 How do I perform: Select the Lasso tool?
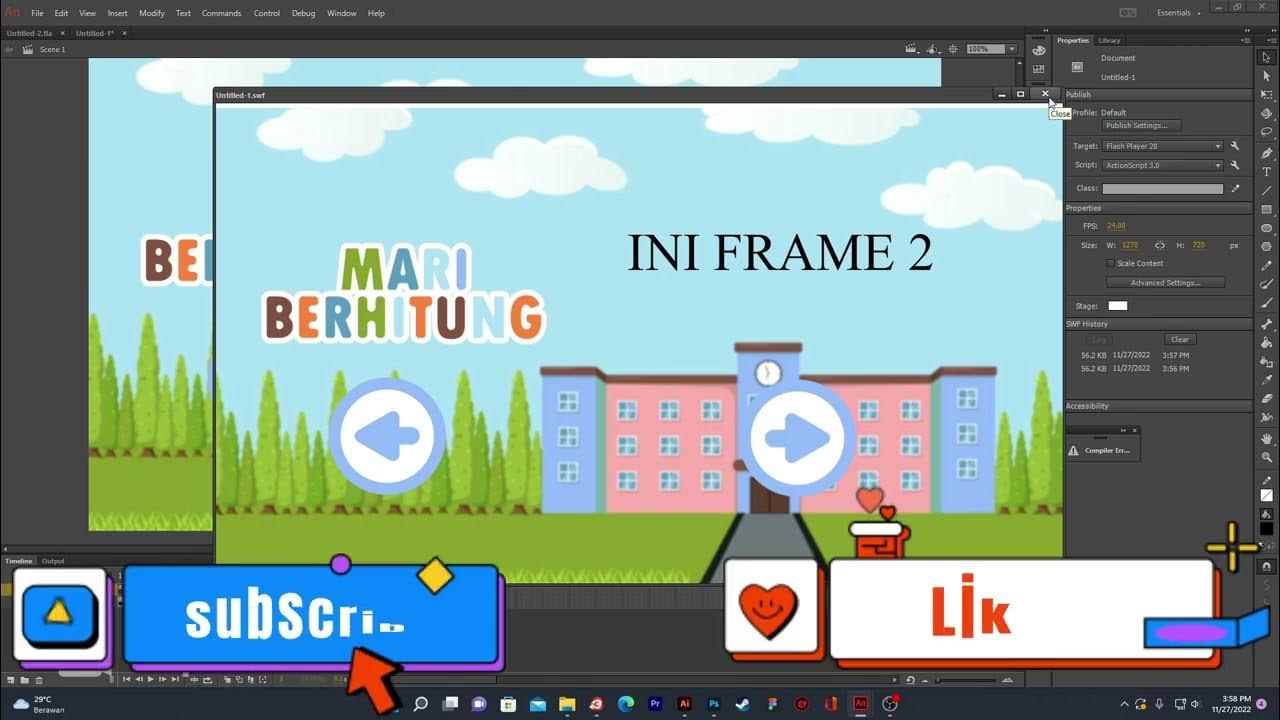(x=1267, y=132)
